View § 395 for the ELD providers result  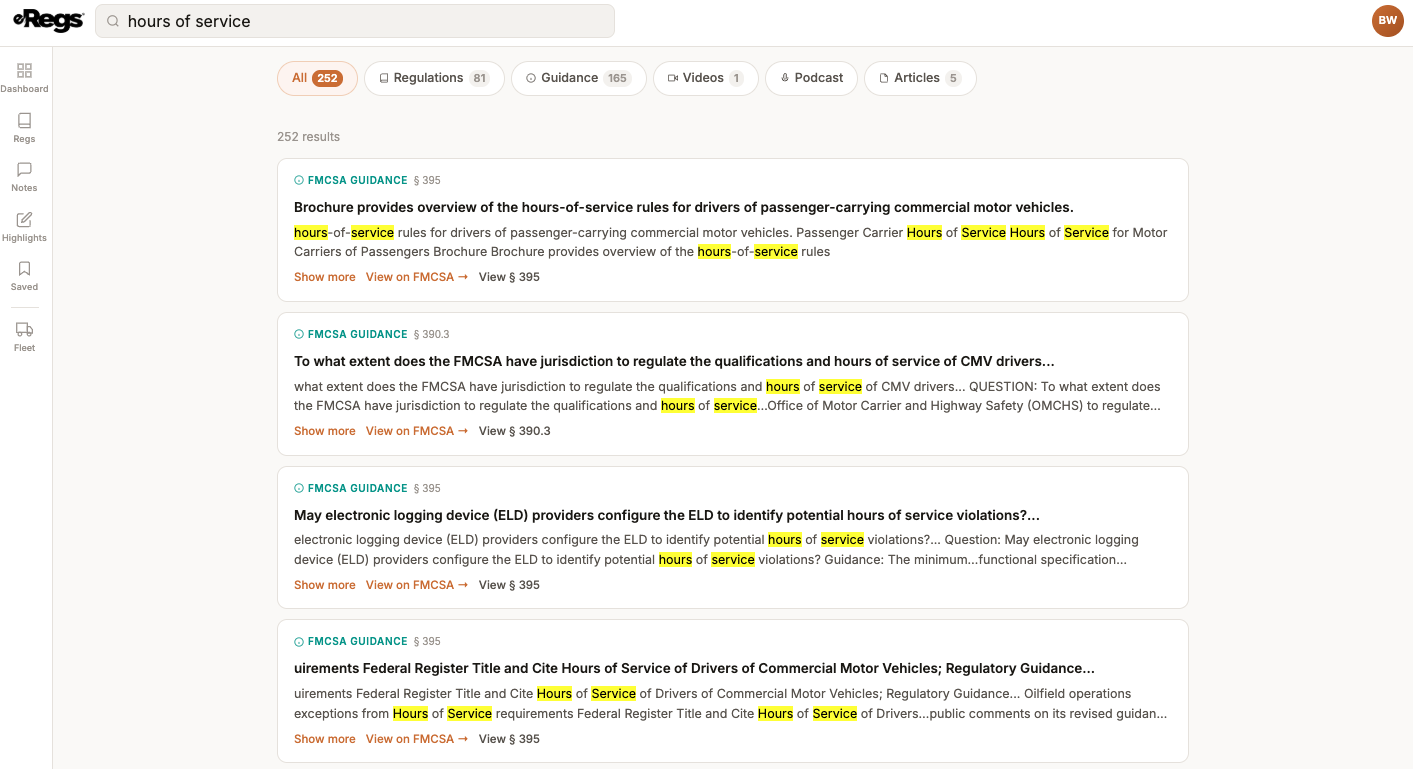pyautogui.click(x=509, y=585)
